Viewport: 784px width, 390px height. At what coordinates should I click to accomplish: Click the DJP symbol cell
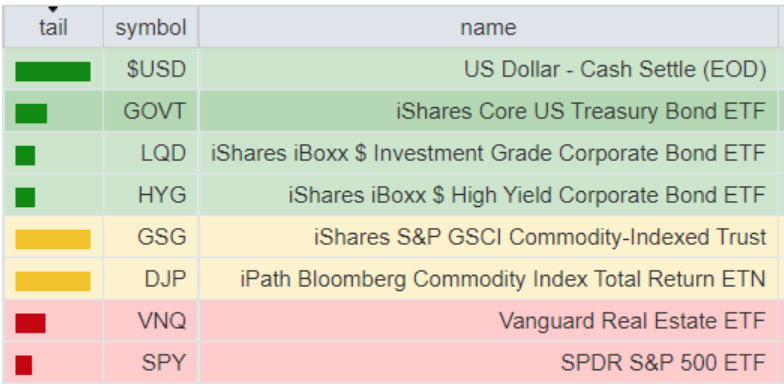(151, 279)
